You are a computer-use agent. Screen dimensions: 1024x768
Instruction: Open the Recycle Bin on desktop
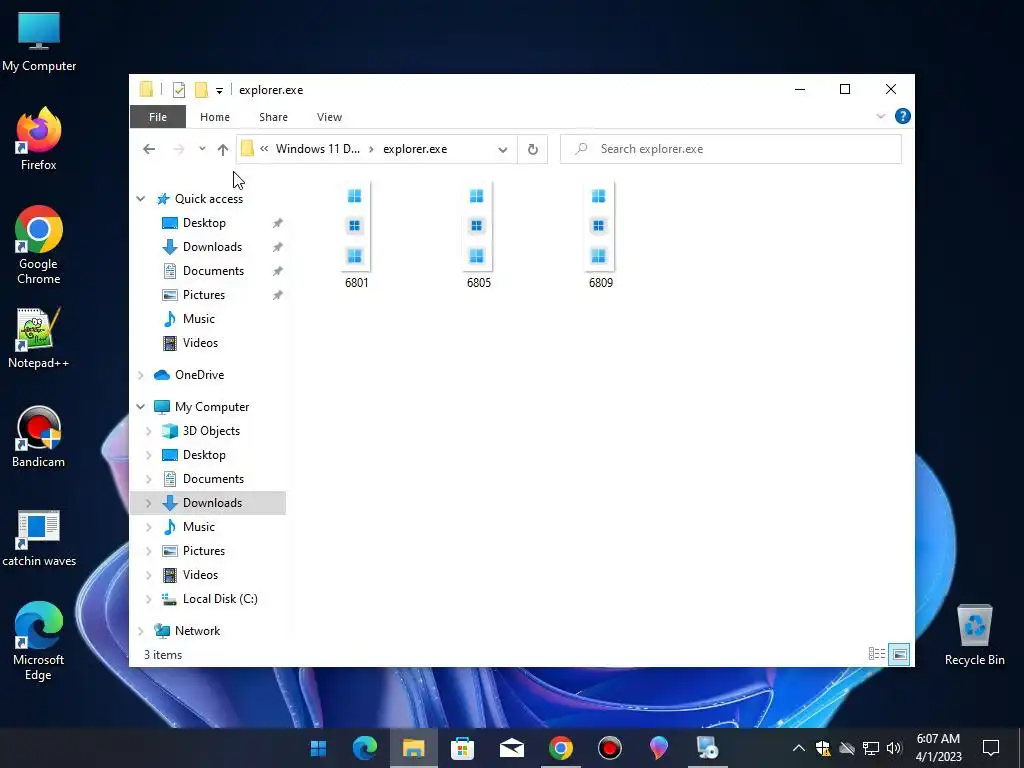click(974, 635)
